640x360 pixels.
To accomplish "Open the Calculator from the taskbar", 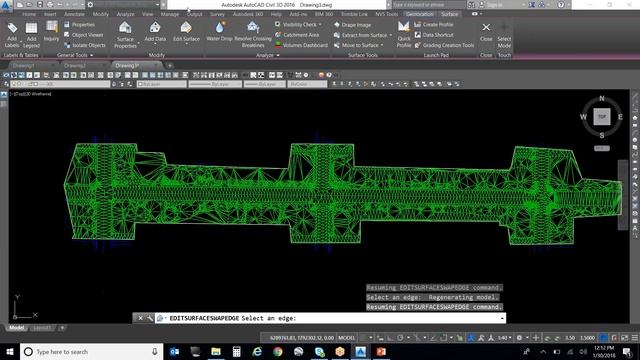I will (x=236, y=351).
